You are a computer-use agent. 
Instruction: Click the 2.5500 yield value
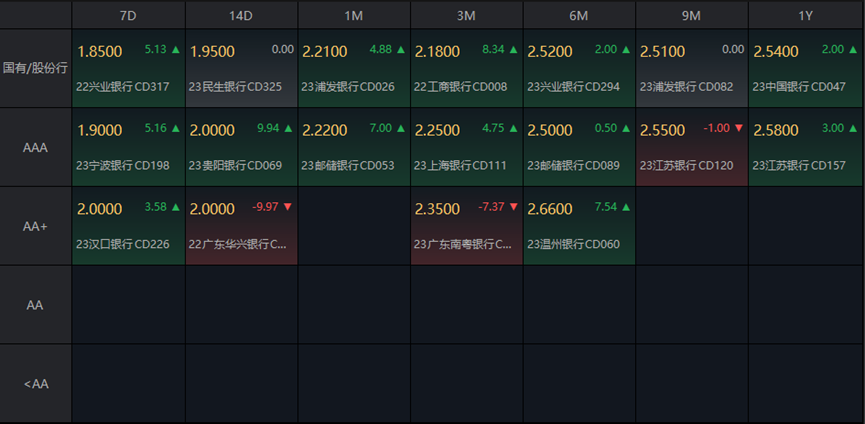[x=663, y=131]
